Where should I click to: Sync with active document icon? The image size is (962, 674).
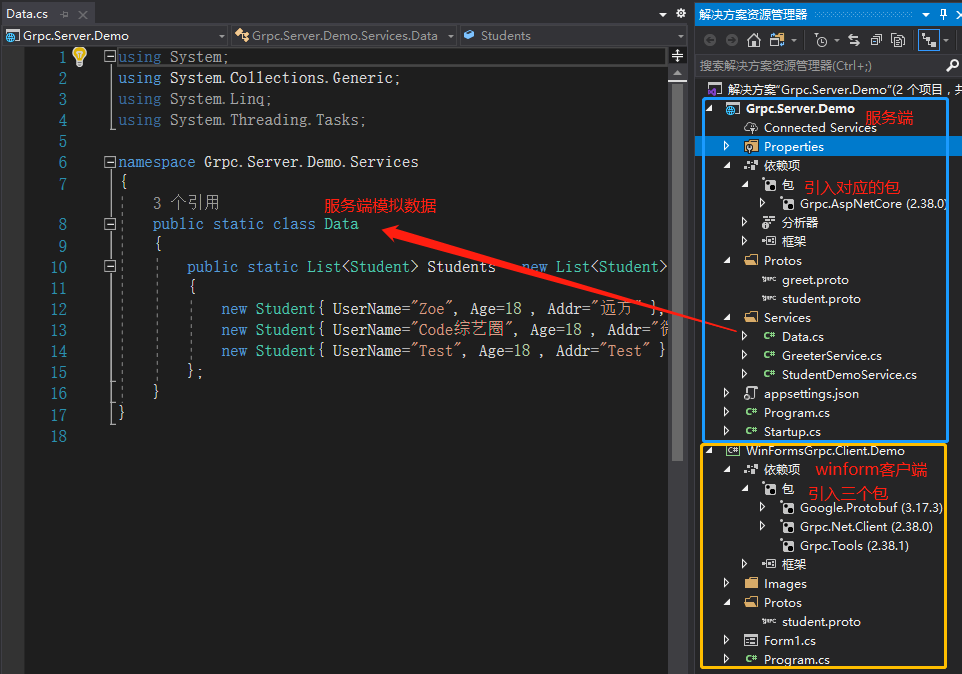[854, 40]
